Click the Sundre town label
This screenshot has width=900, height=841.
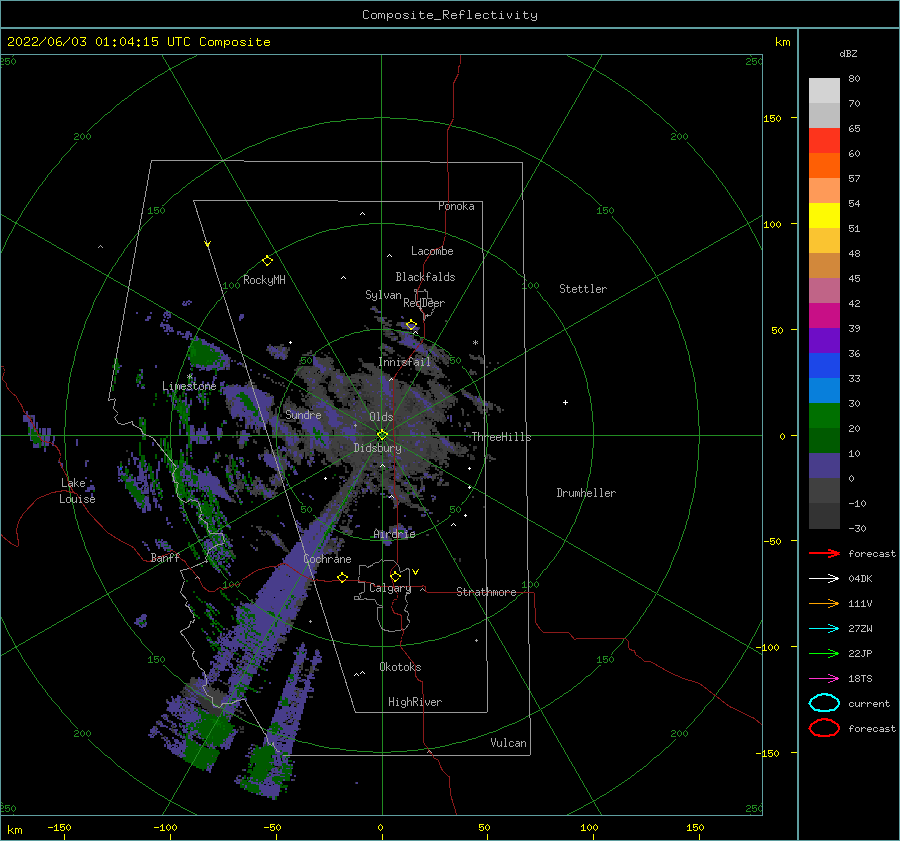[303, 414]
